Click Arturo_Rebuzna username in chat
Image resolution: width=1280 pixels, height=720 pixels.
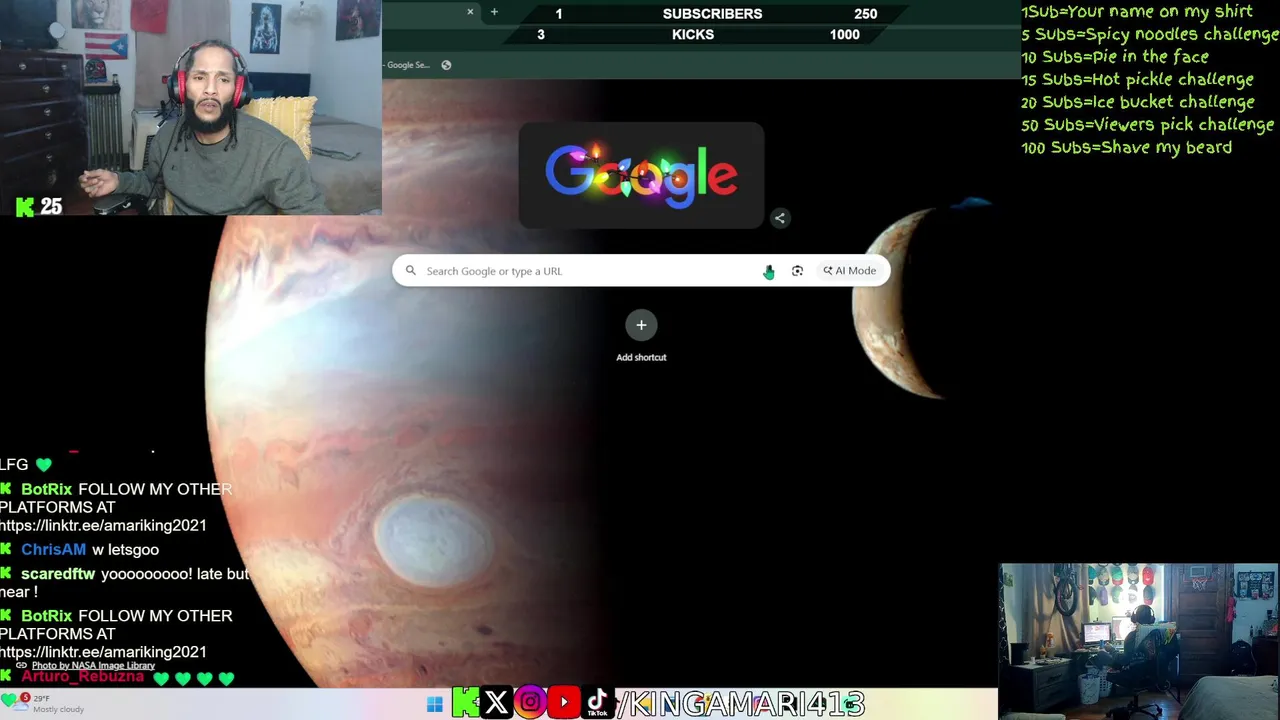point(82,677)
